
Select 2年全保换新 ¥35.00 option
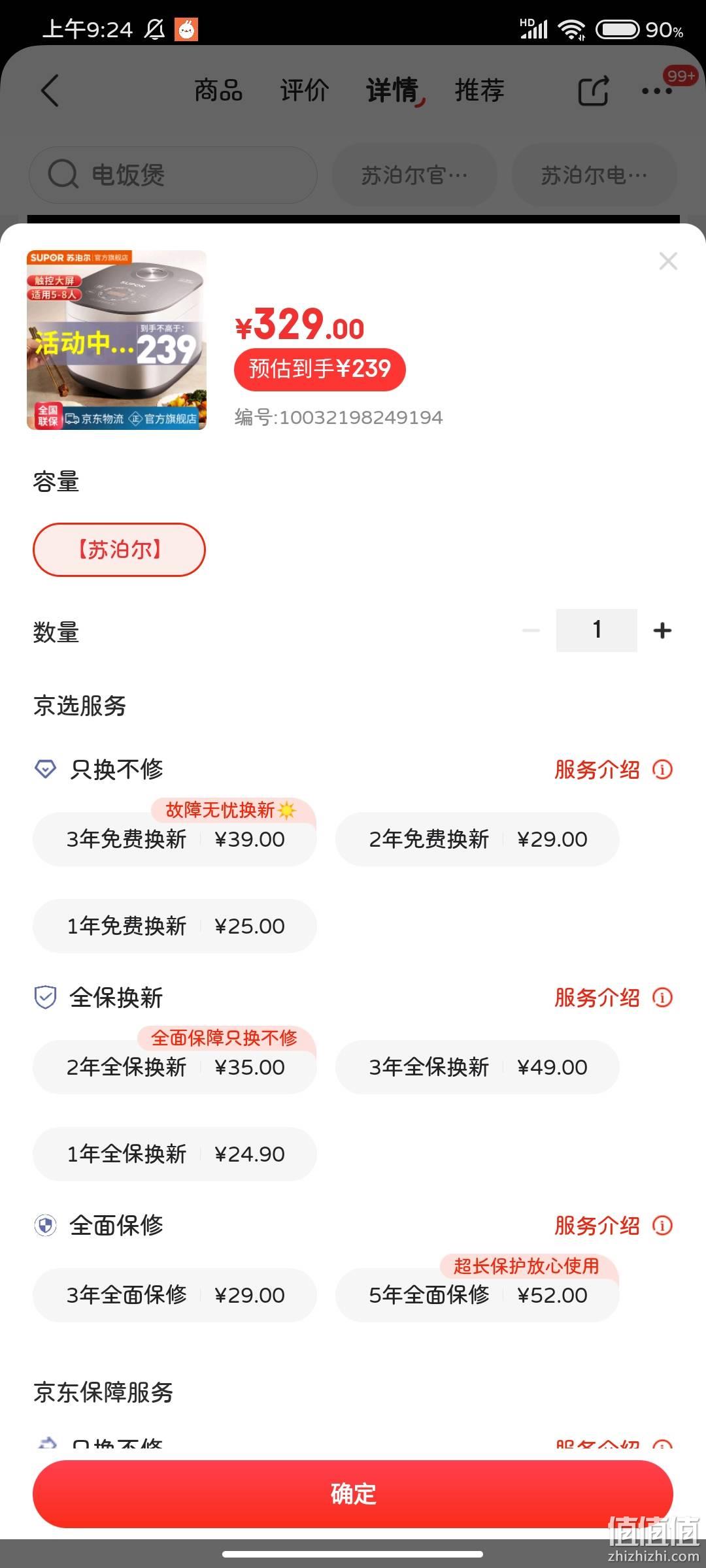(x=175, y=1067)
